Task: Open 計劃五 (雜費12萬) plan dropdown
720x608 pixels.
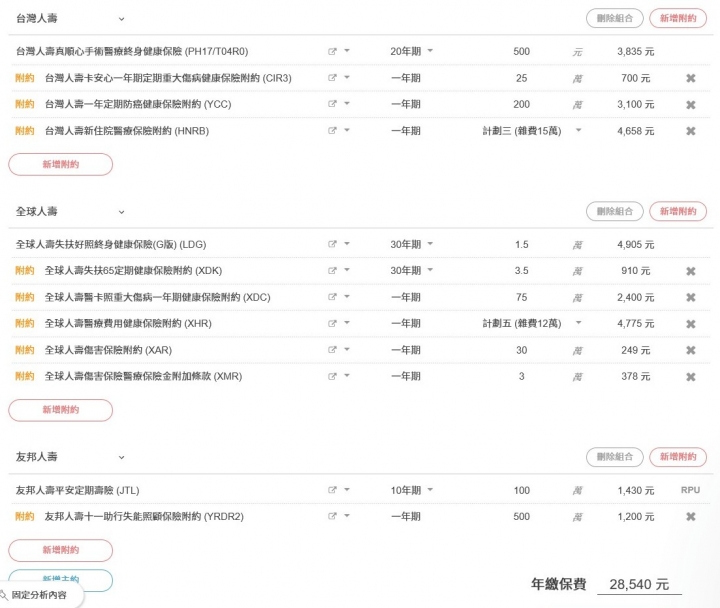Action: (x=532, y=323)
